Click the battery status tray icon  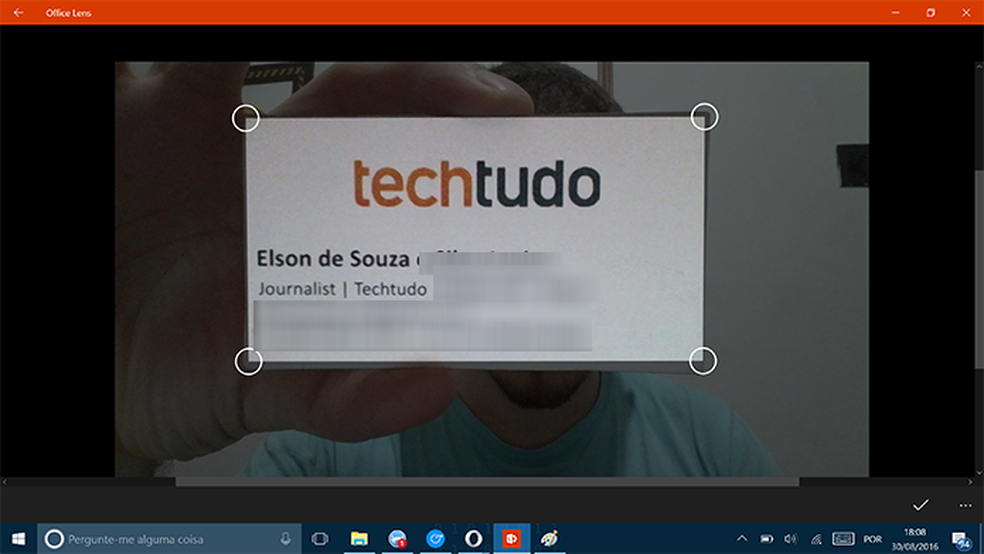pos(767,539)
